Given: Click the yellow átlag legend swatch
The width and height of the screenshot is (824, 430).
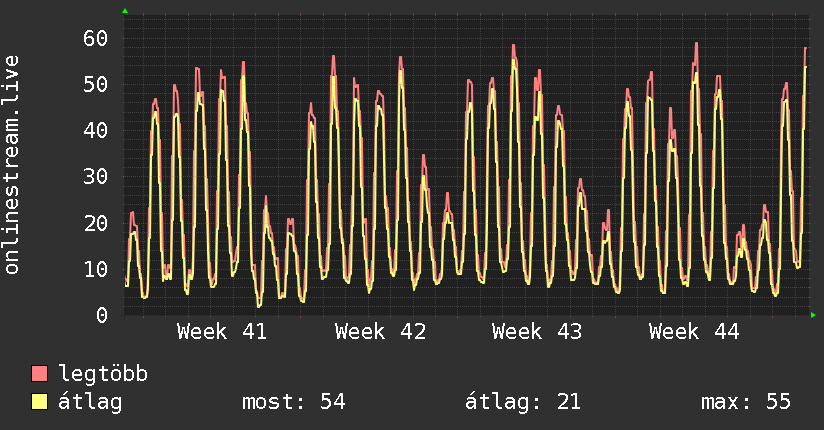Looking at the screenshot, I should click(x=39, y=402).
